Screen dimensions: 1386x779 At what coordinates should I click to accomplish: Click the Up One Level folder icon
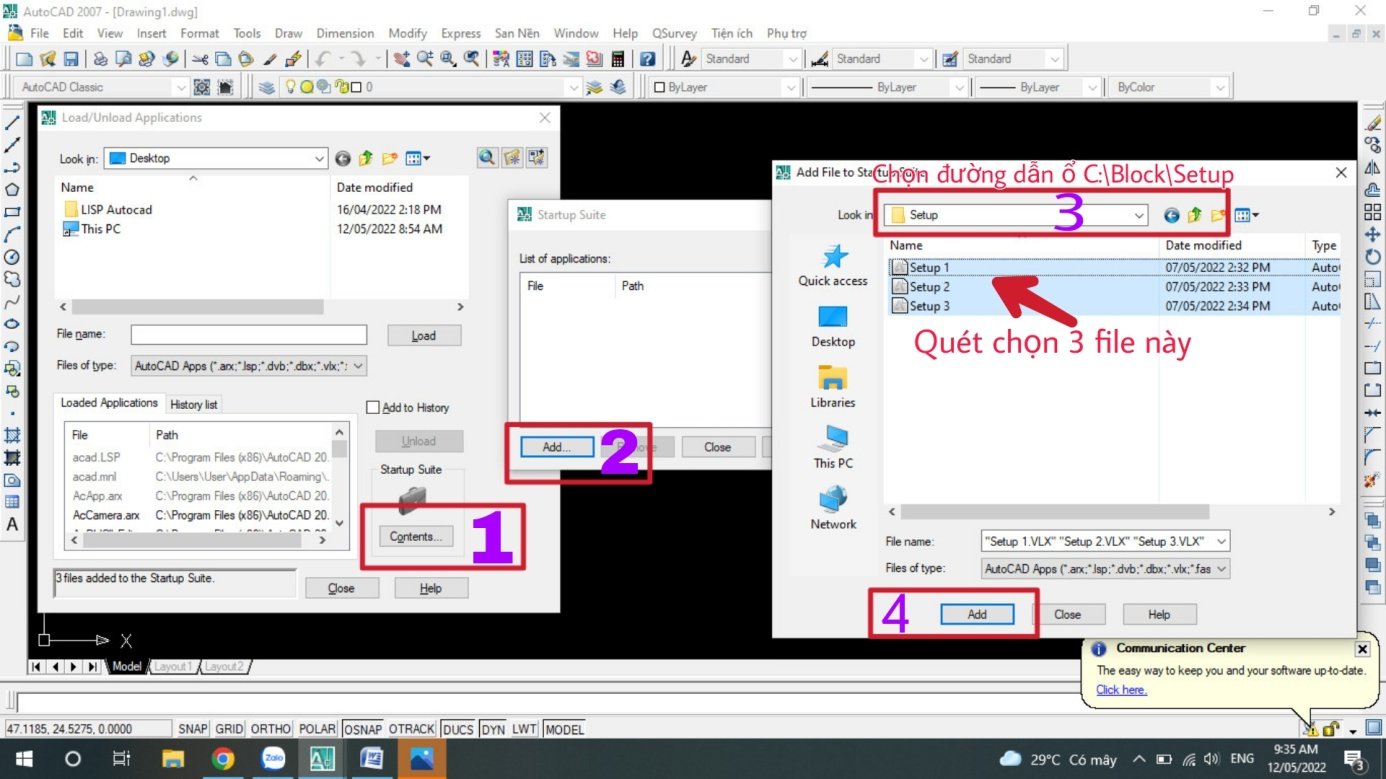pyautogui.click(x=1192, y=215)
